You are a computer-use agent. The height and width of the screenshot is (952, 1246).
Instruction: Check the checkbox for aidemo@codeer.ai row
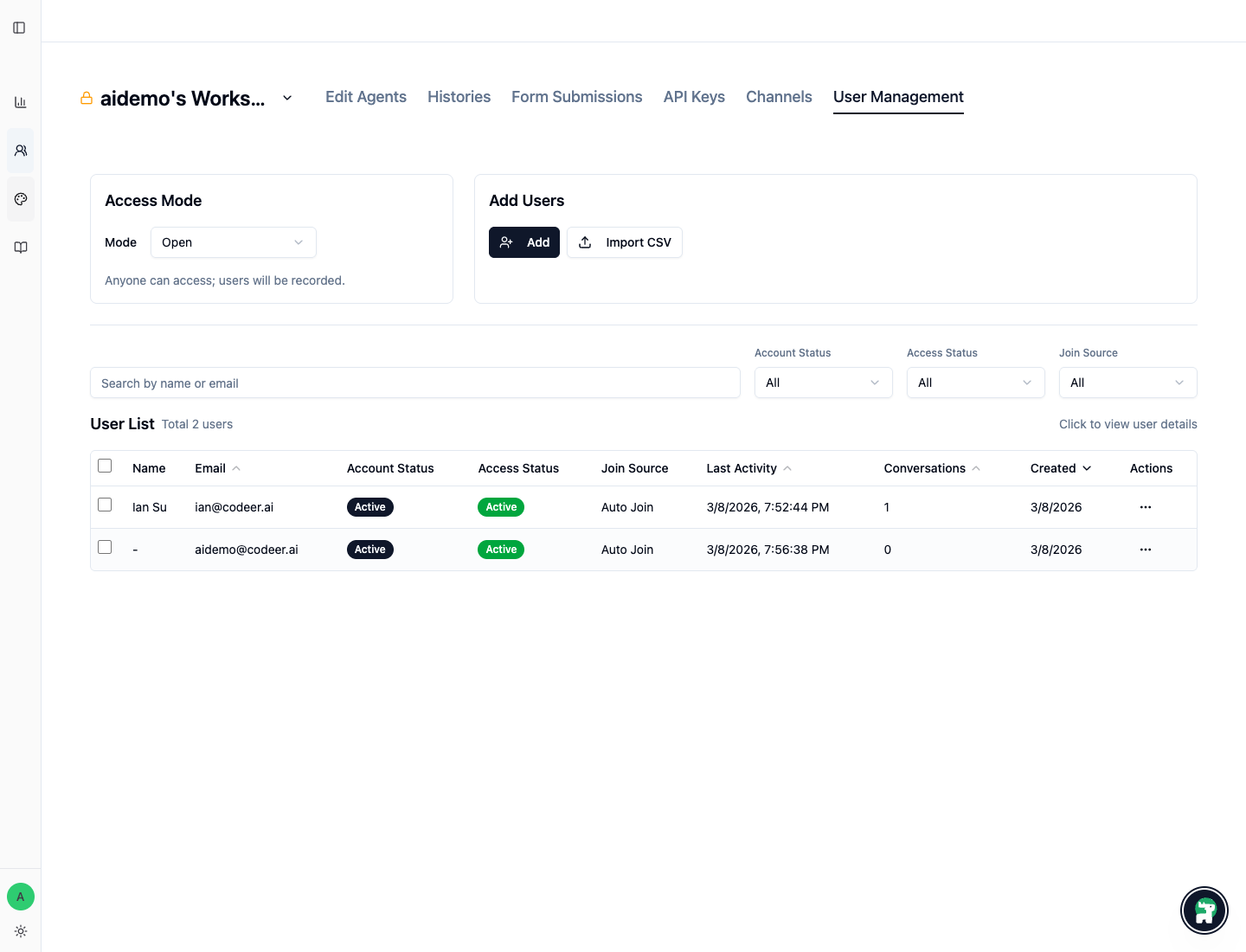105,546
